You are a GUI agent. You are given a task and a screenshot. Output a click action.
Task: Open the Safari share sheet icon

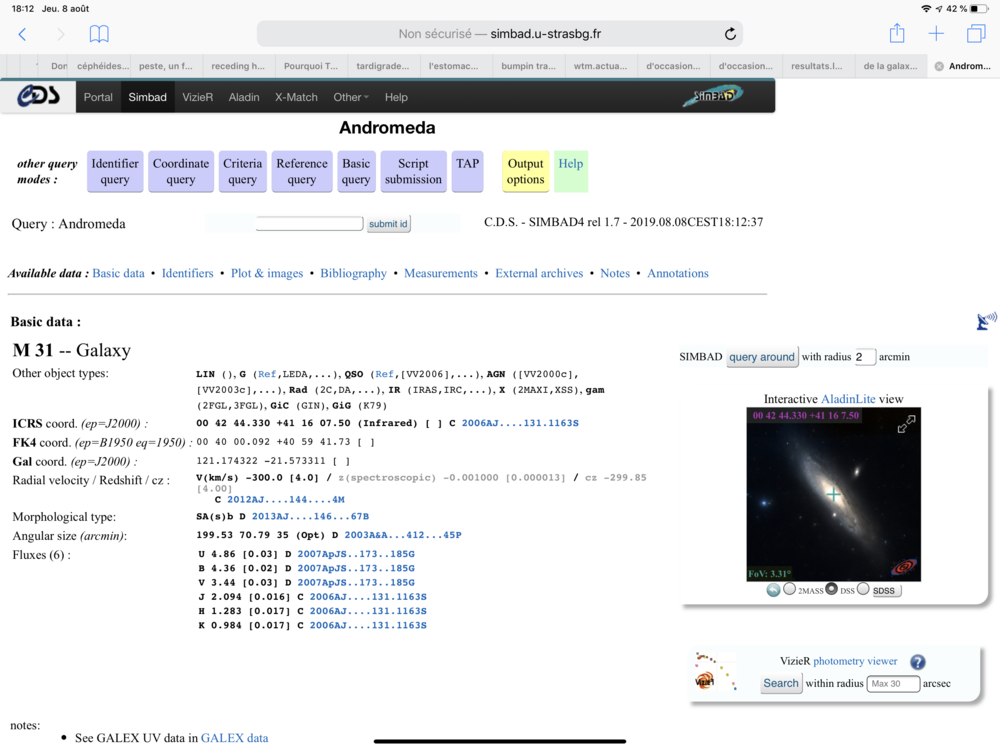pyautogui.click(x=897, y=33)
